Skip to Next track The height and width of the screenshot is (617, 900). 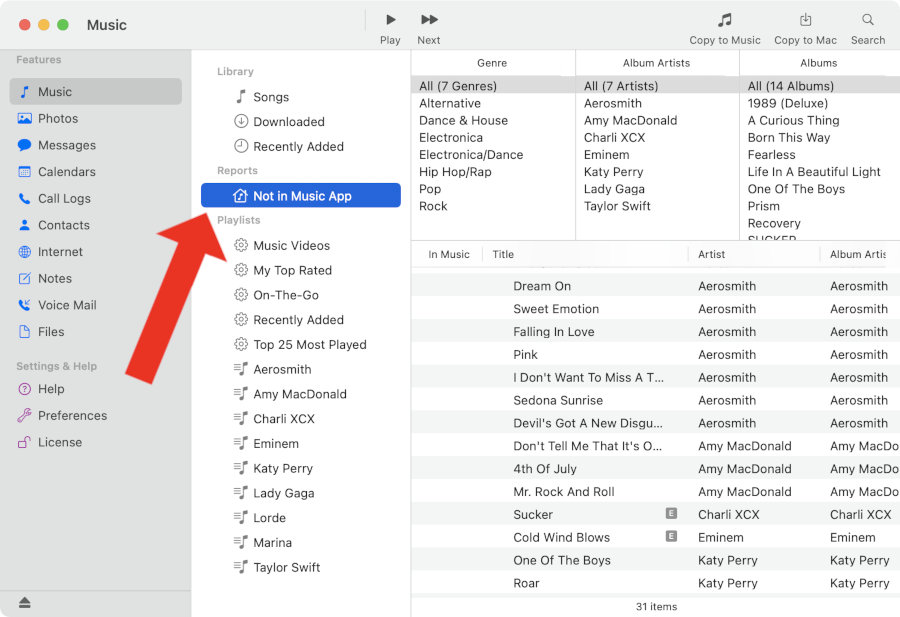[x=429, y=28]
